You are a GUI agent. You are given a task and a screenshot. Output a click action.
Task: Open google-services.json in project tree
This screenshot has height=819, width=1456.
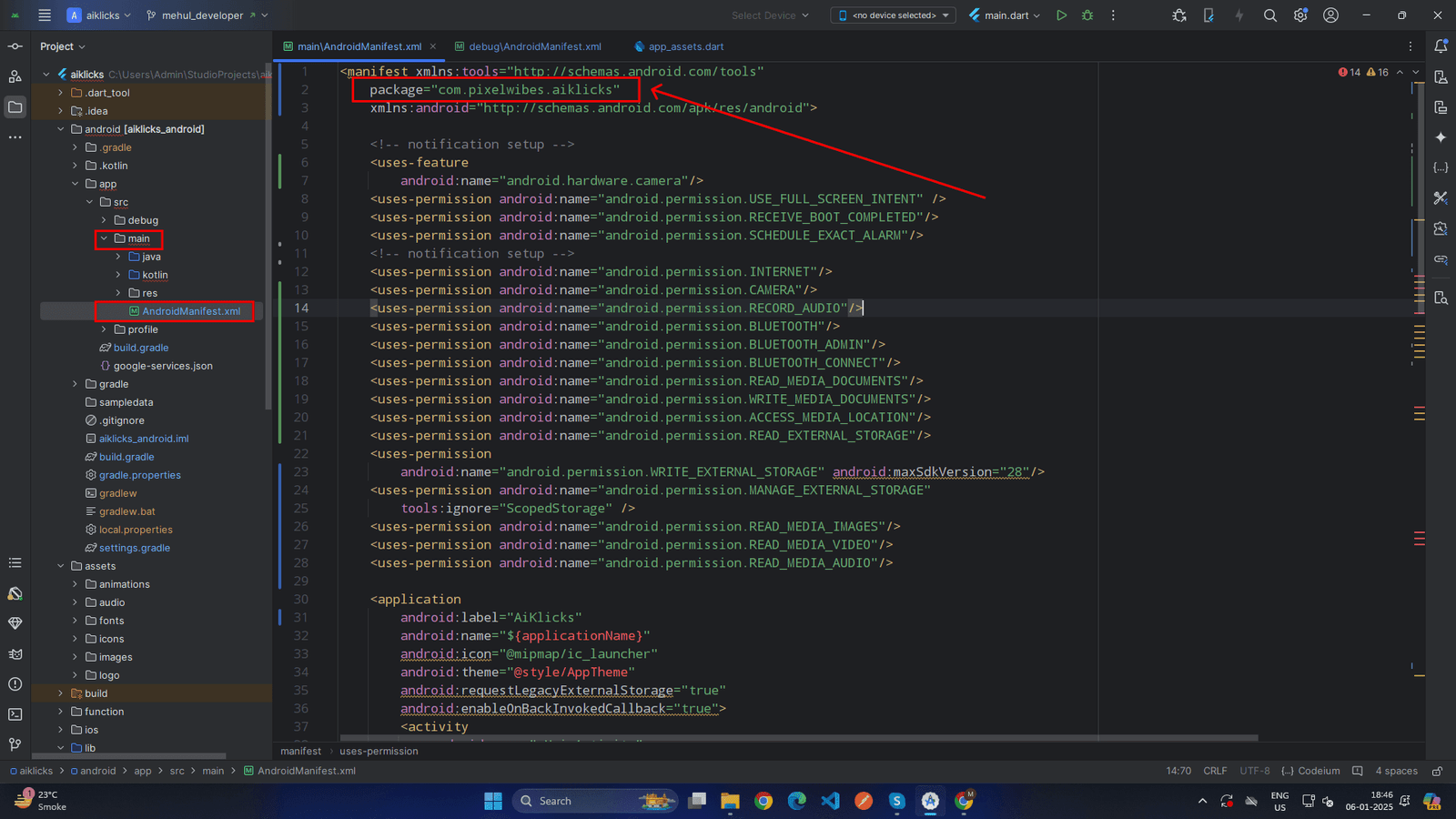(163, 366)
